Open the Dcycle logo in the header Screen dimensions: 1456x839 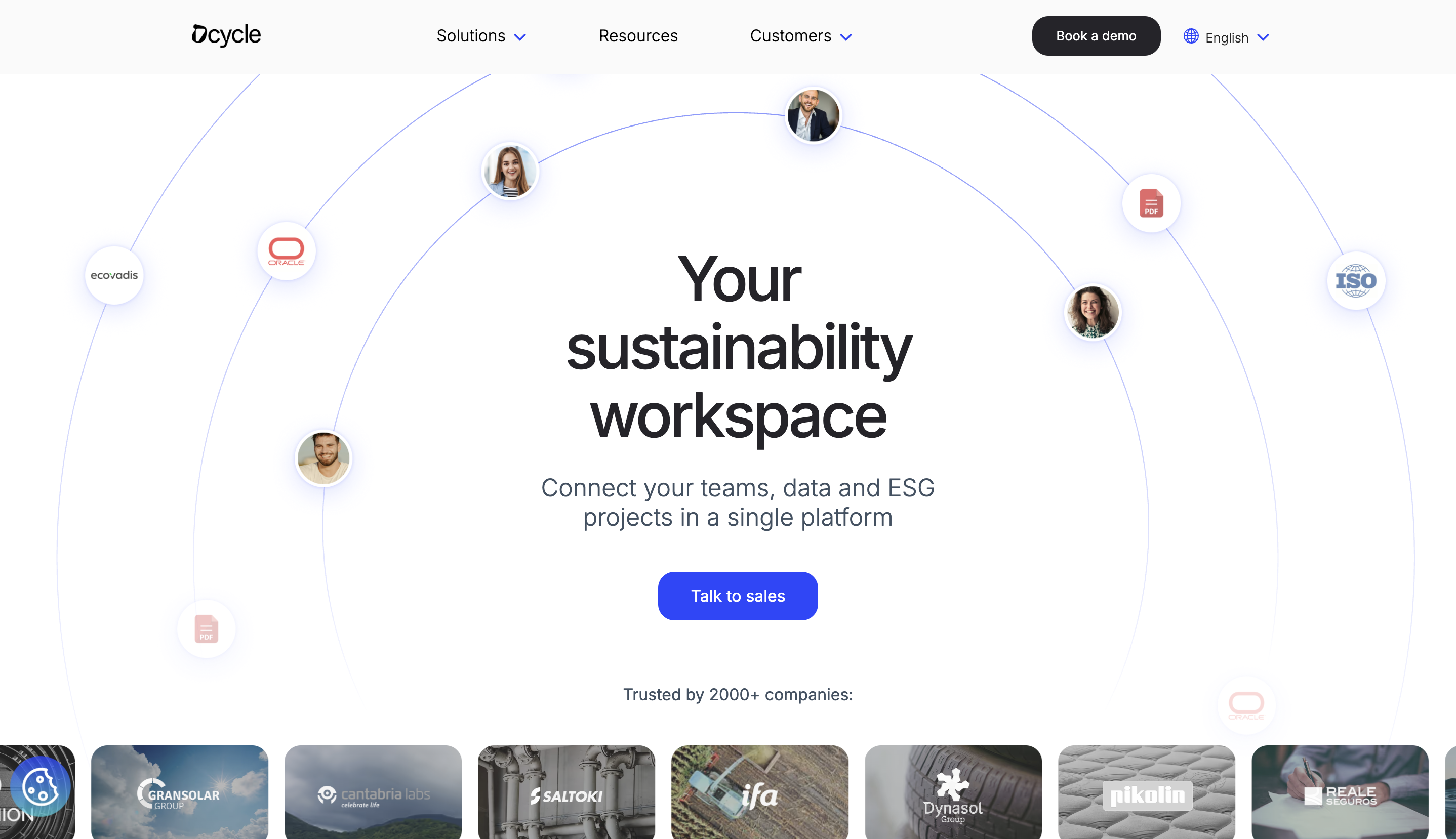point(225,34)
